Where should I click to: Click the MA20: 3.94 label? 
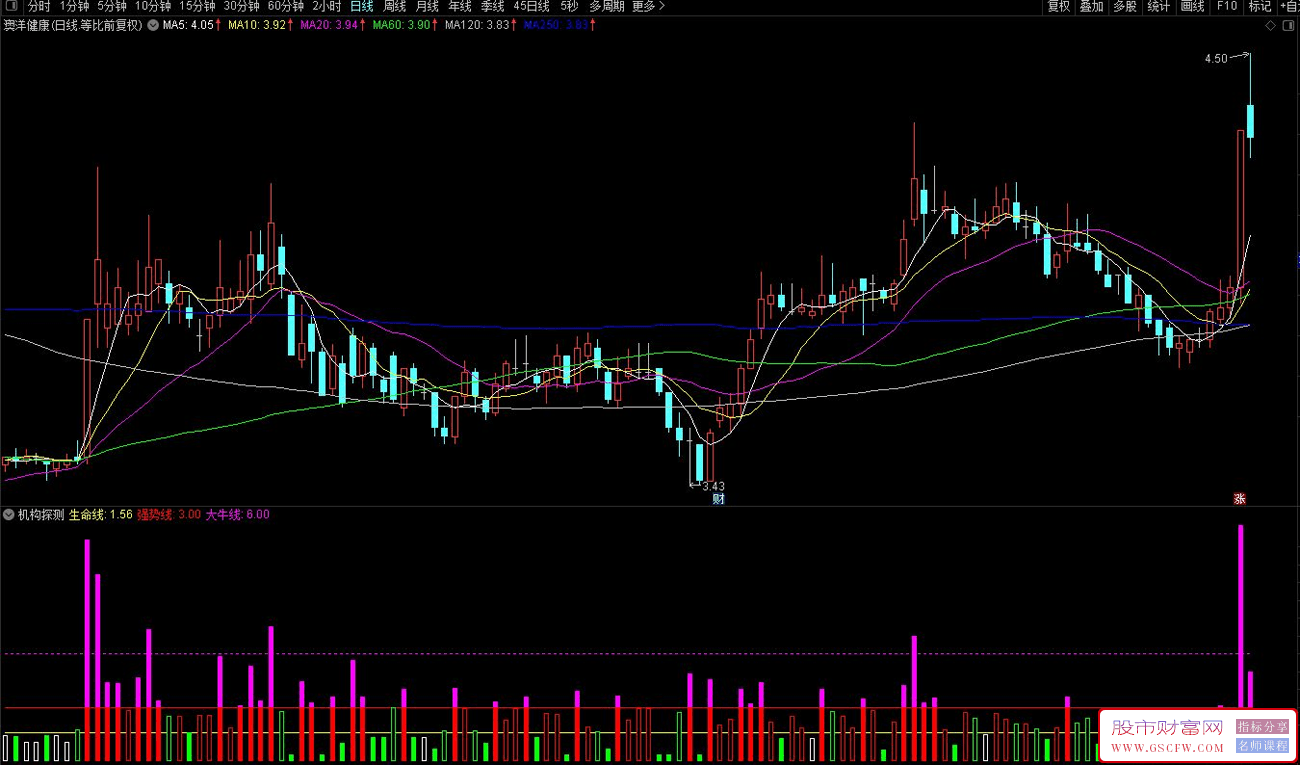pyautogui.click(x=329, y=26)
